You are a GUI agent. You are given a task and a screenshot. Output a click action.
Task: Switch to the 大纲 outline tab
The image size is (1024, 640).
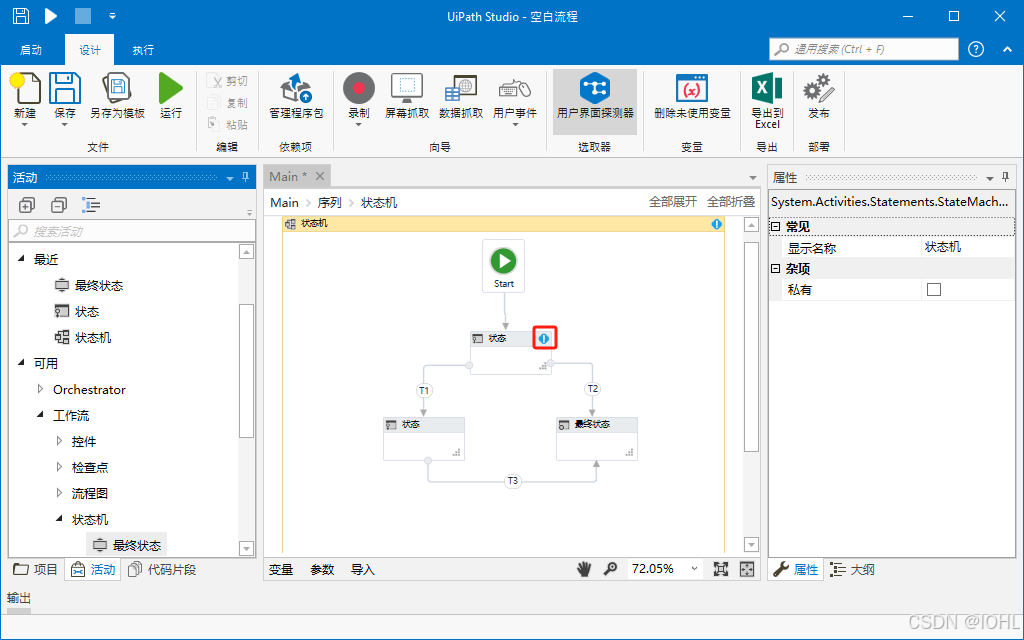853,569
